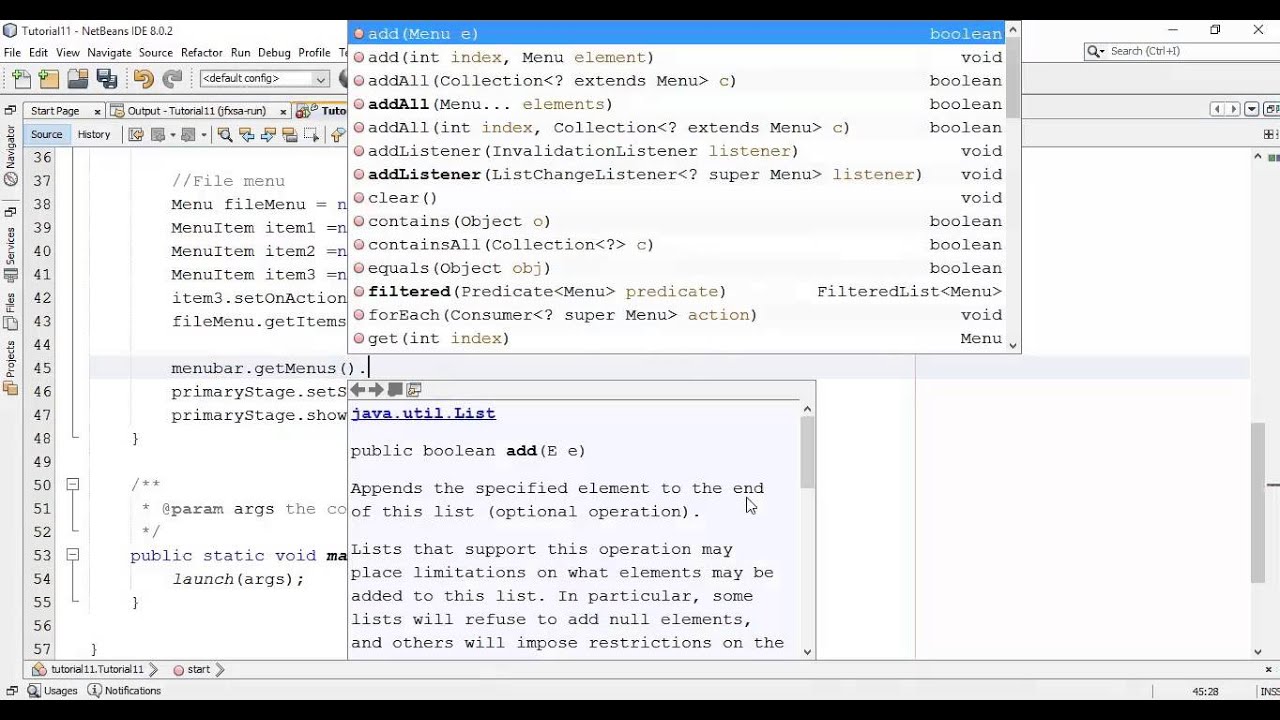Open the Debug menu
Viewport: 1280px width, 720px height.
tap(274, 52)
